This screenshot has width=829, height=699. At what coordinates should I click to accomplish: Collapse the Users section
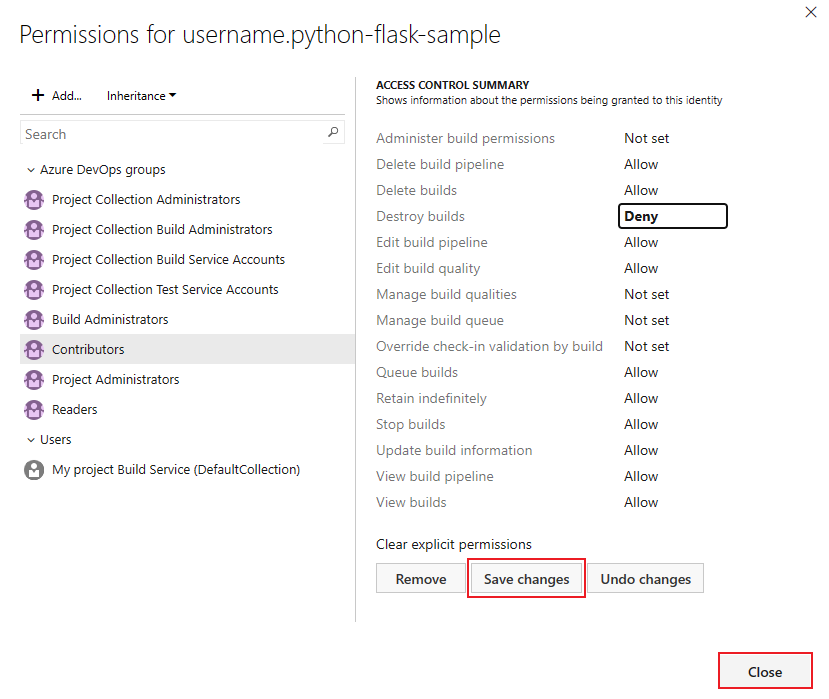pos(31,440)
